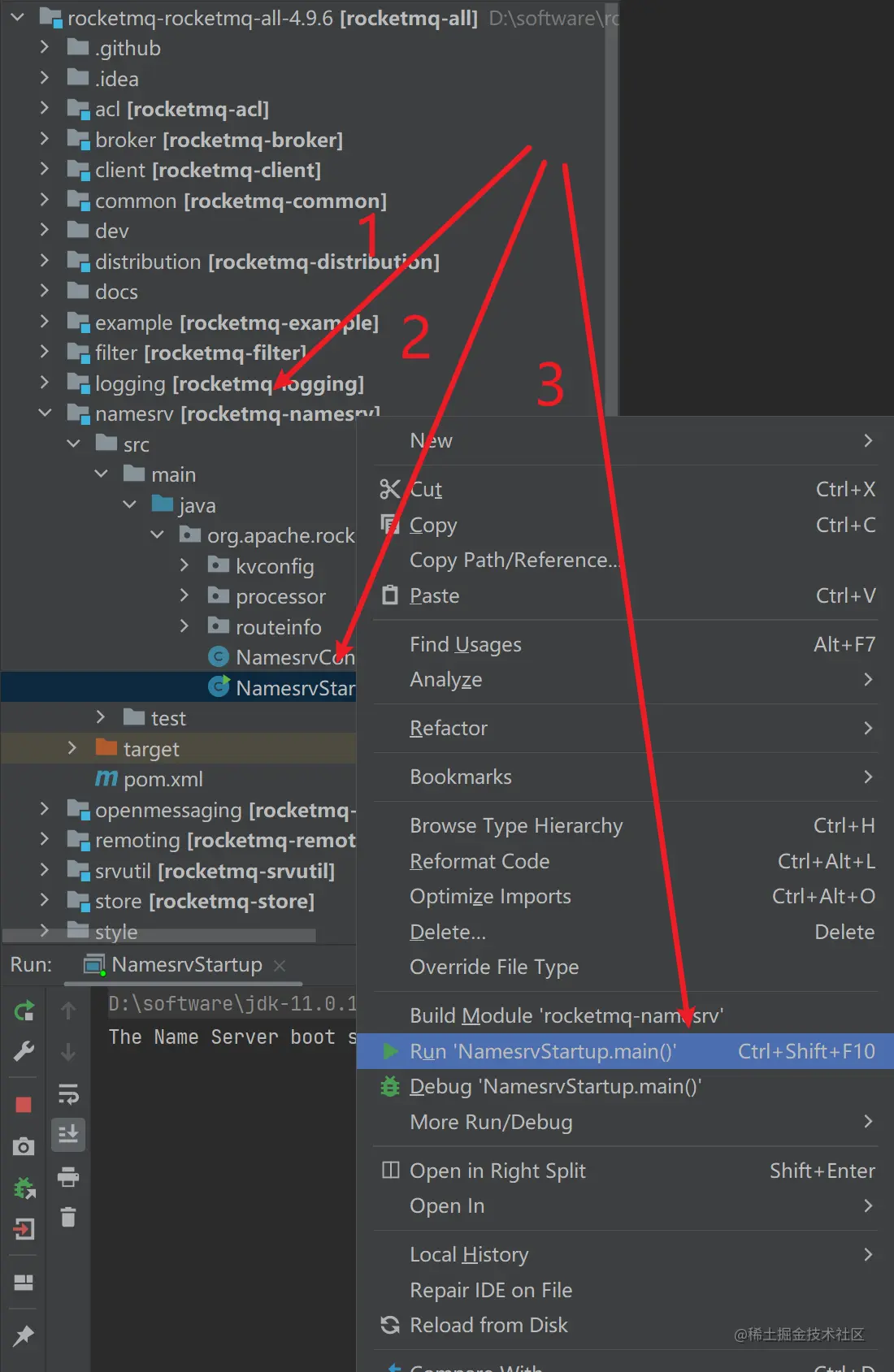
Task: Click the wrench settings icon in Run panel
Action: pyautogui.click(x=24, y=1051)
